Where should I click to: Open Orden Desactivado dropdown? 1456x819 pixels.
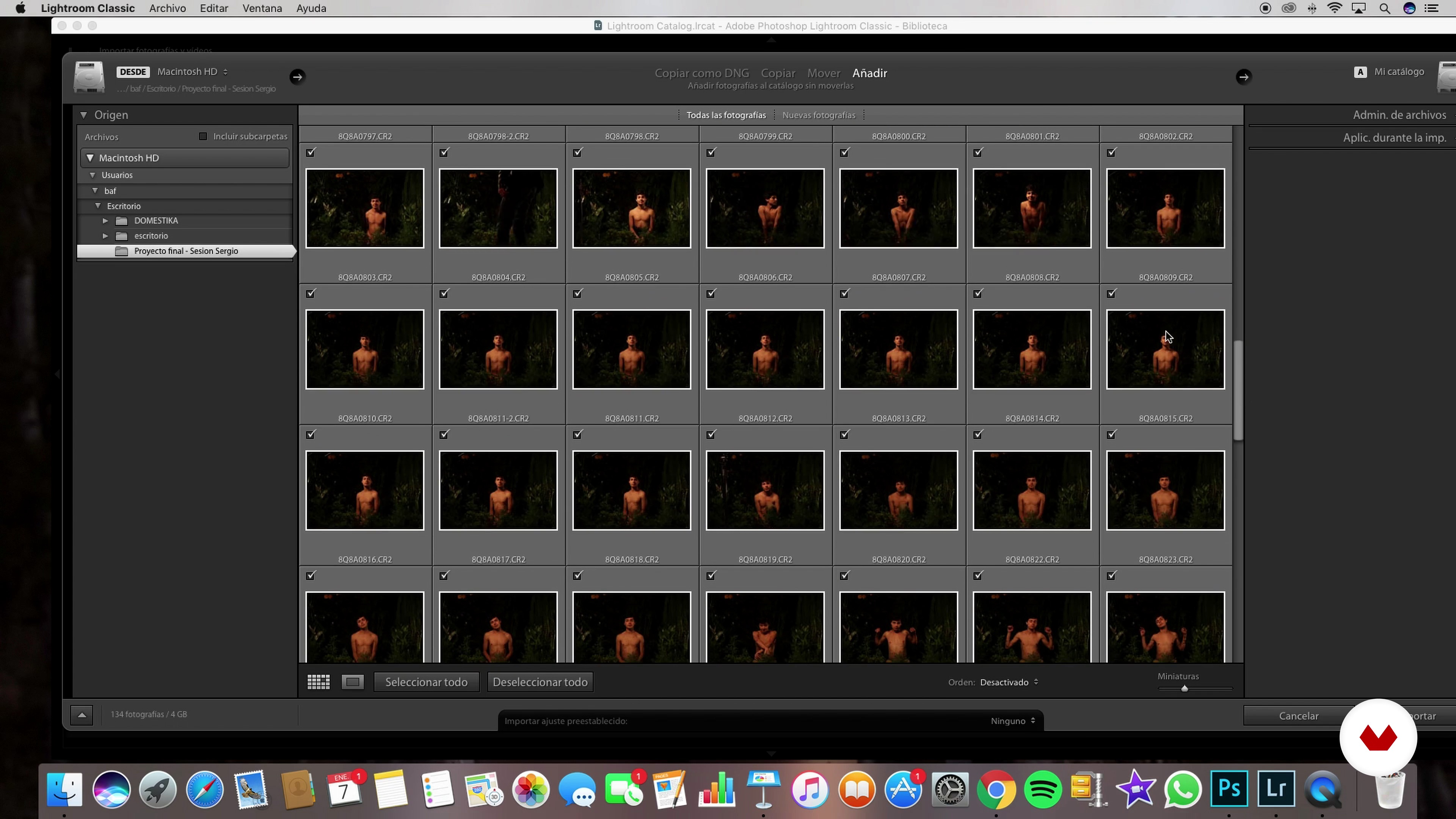1009,682
